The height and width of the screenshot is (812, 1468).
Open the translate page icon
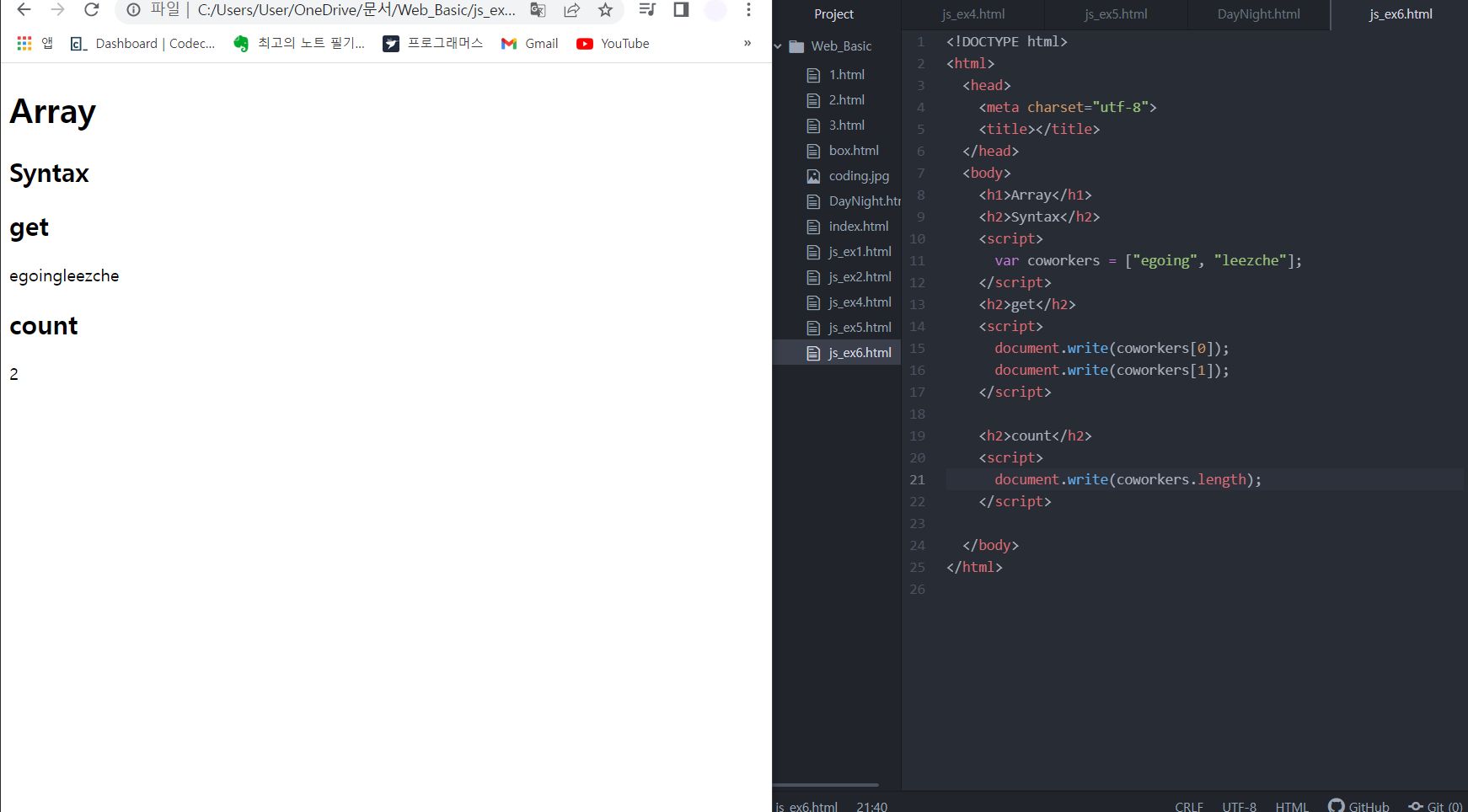click(538, 10)
